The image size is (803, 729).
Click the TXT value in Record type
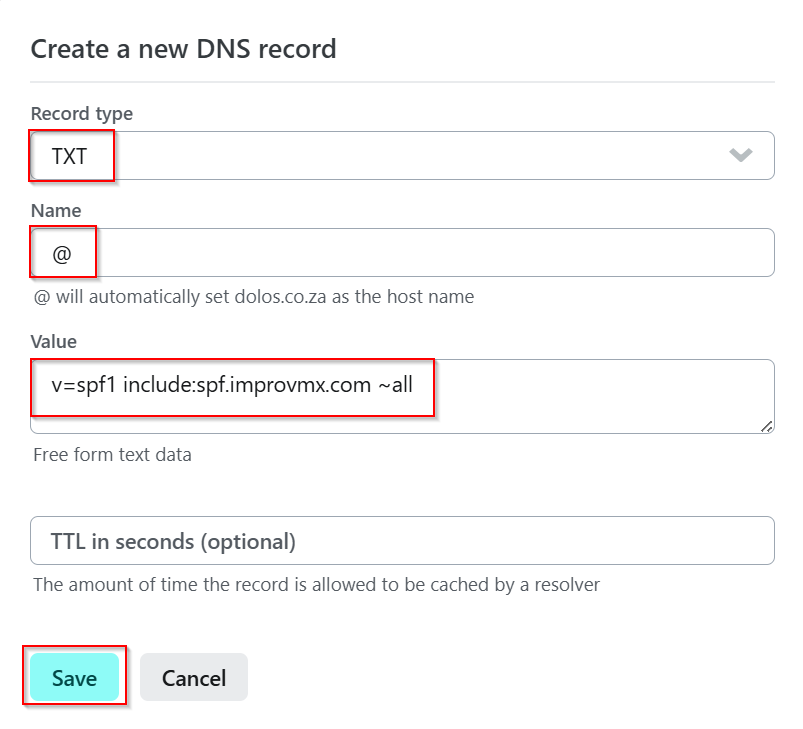point(70,156)
